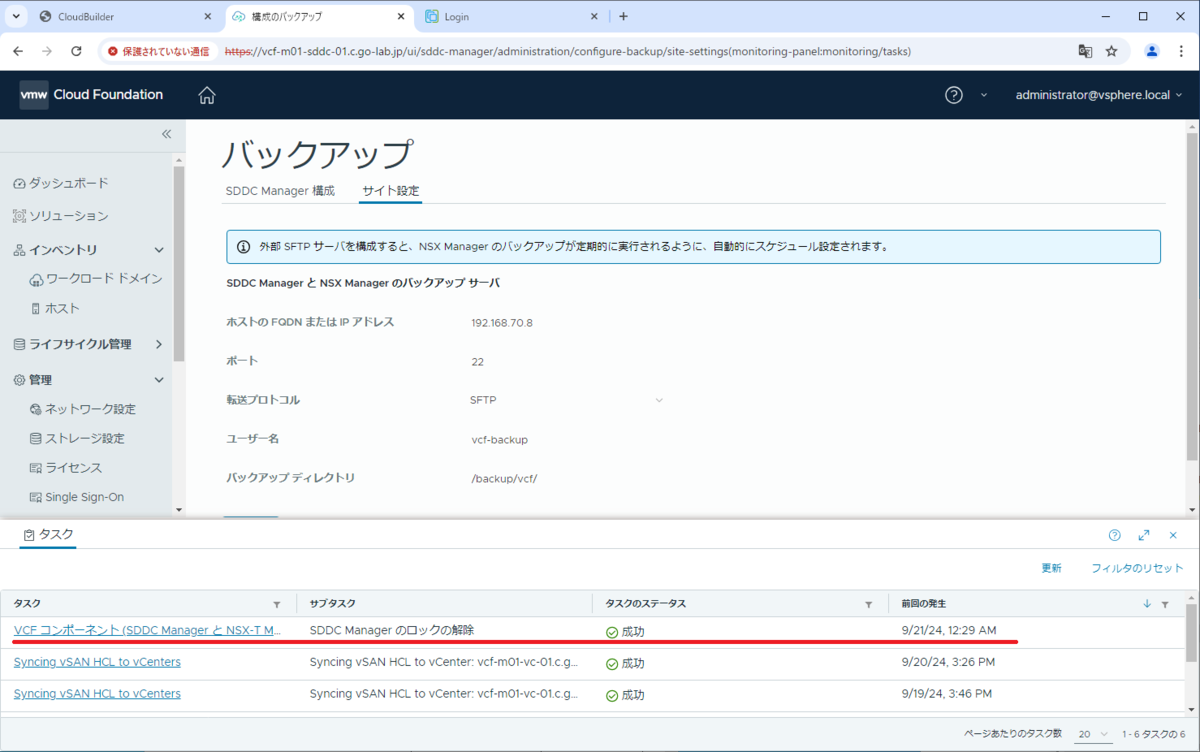Click the task table vertical scrollbar
The height and width of the screenshot is (752, 1200).
1191,632
